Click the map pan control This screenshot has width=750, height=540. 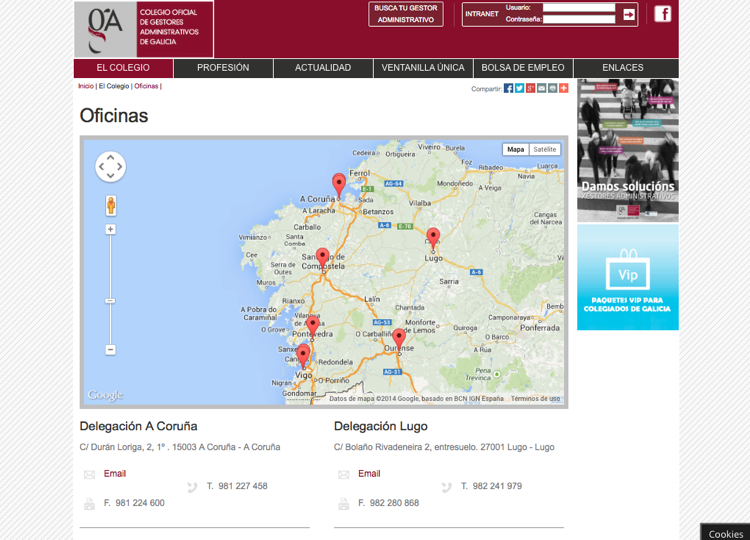[x=110, y=166]
